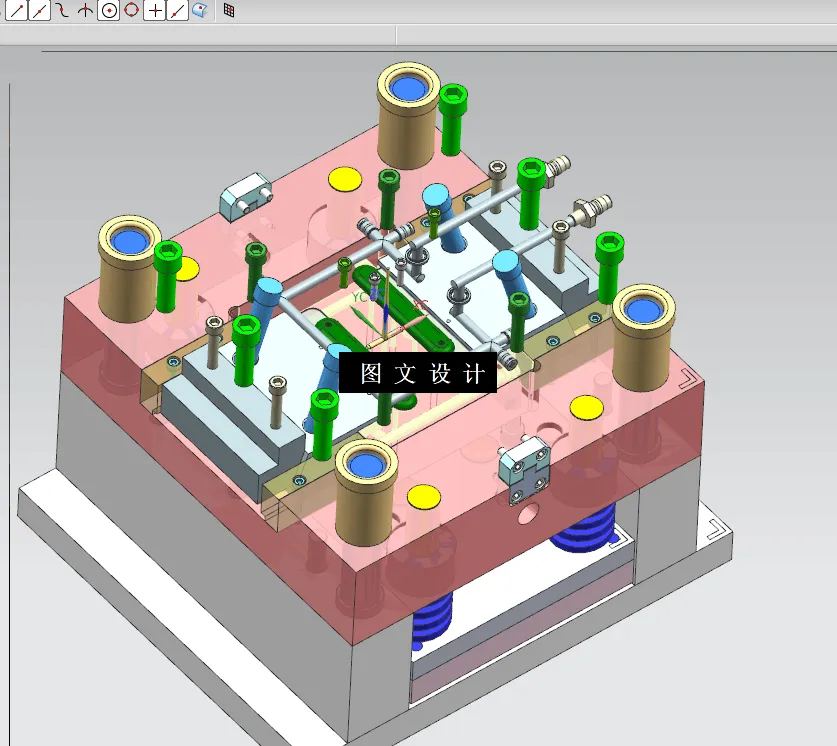Toggle the Intersection snap option
Viewport: 837px width, 746px height.
pos(85,10)
